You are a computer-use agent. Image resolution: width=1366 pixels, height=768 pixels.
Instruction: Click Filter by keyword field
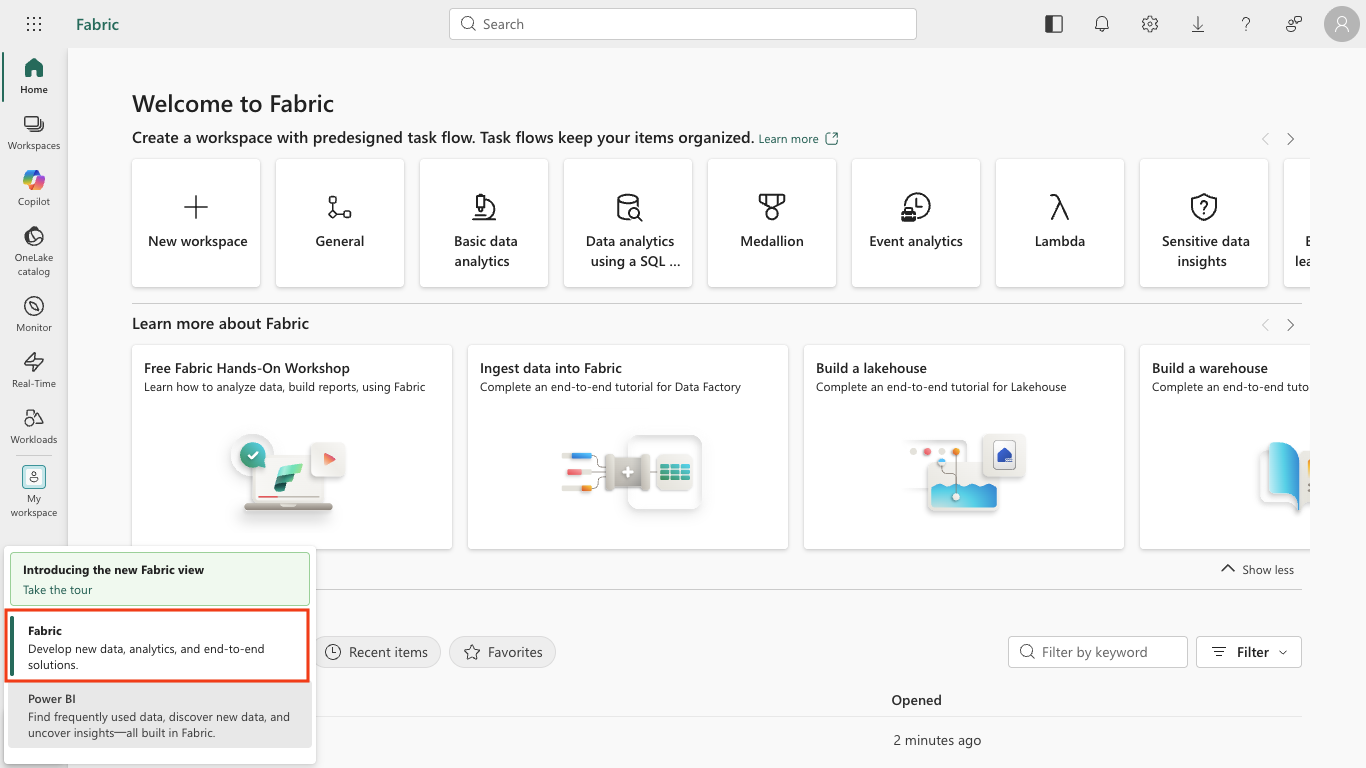[x=1098, y=652]
